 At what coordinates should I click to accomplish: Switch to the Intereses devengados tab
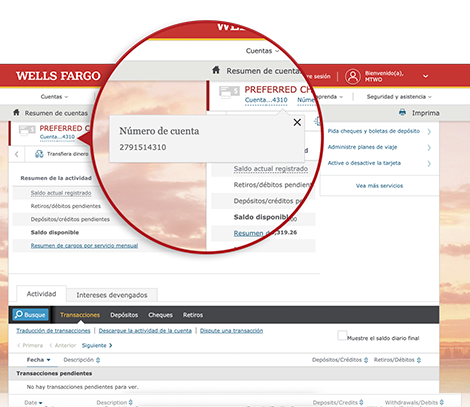tap(112, 295)
